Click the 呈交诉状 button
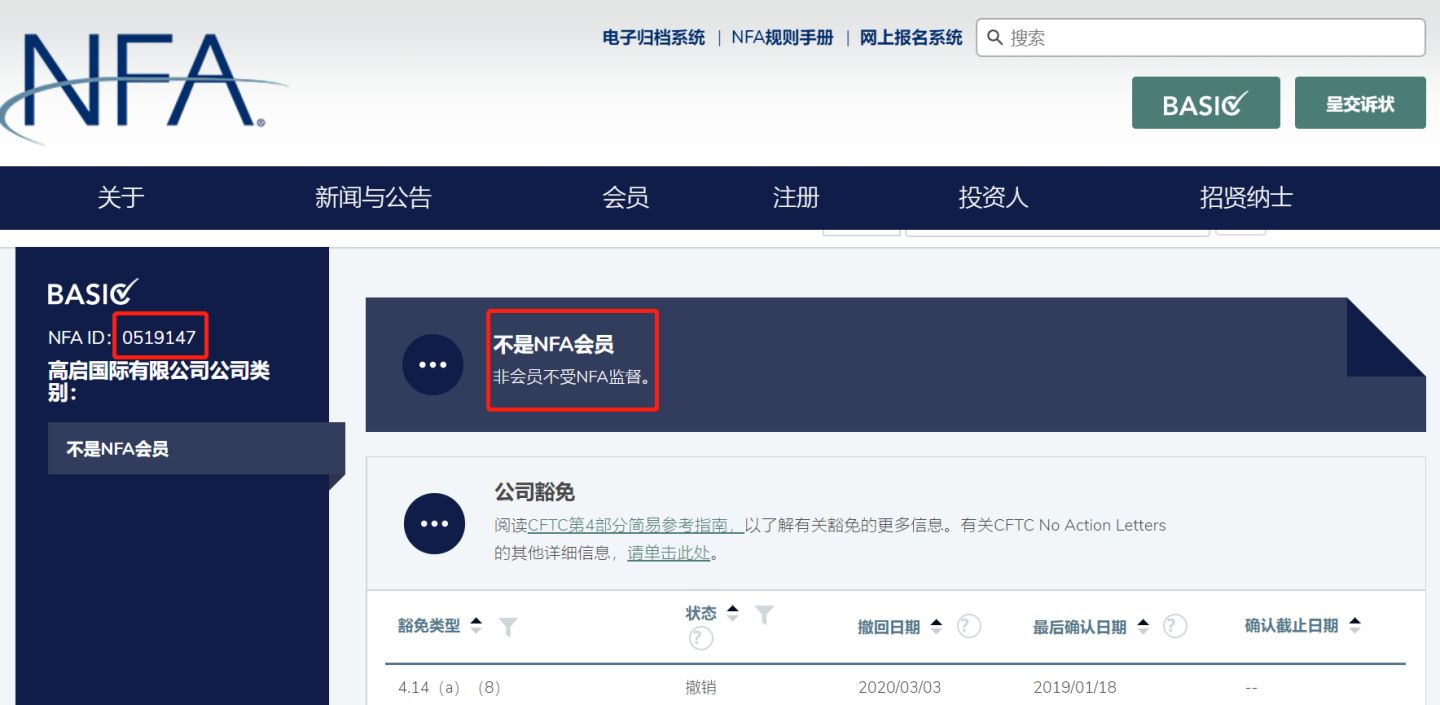The image size is (1440, 705). tap(1360, 103)
